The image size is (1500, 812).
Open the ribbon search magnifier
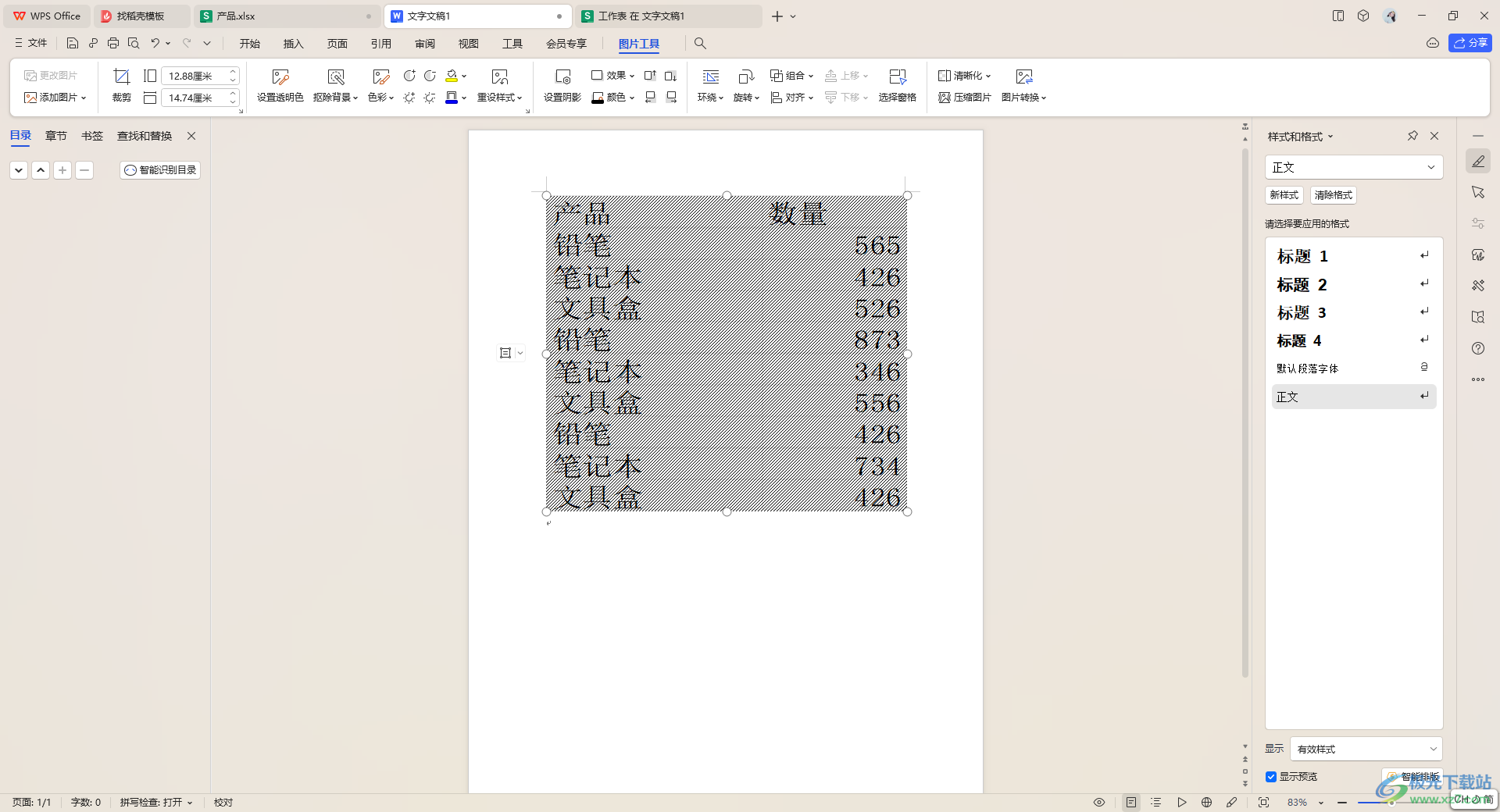(700, 43)
